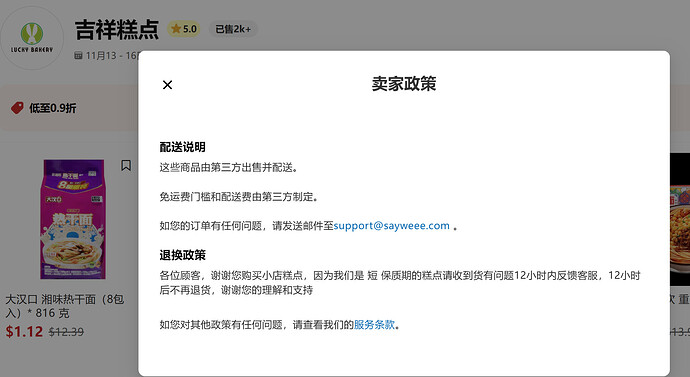Click the Lucky Bakery logo

[32, 38]
